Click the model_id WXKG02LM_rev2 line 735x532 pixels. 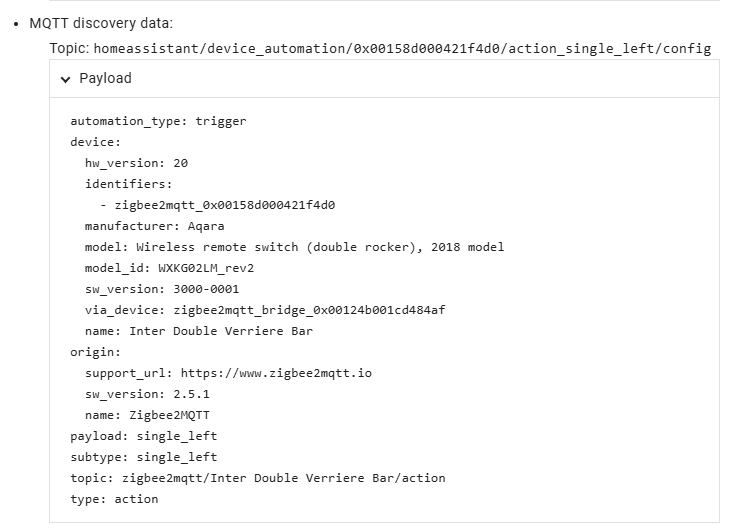(x=169, y=268)
